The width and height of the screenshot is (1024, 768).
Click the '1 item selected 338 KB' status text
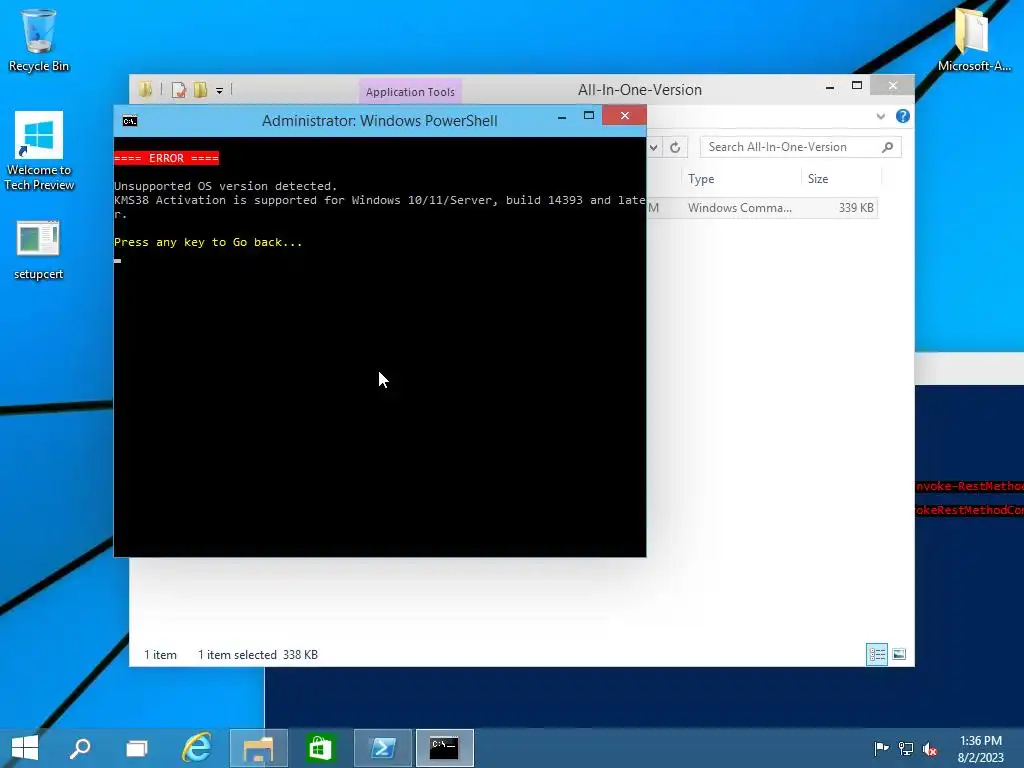(258, 654)
